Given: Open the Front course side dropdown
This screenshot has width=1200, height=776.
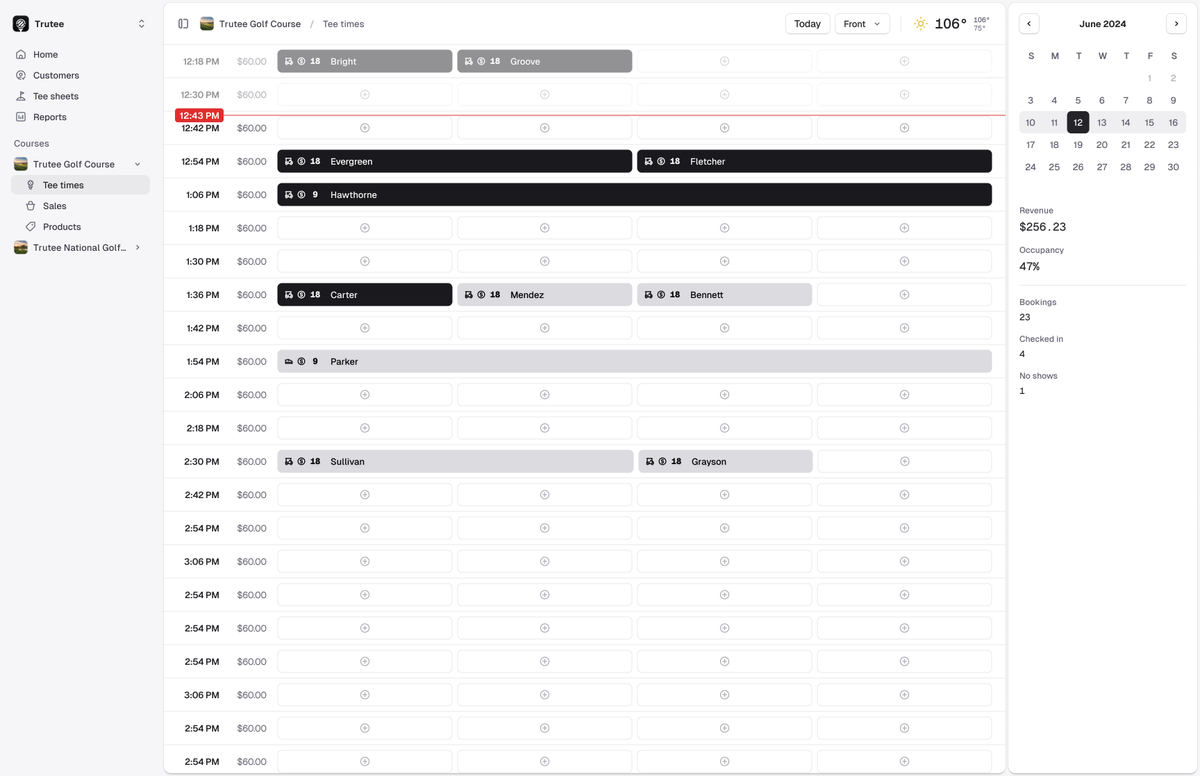Looking at the screenshot, I should [x=862, y=24].
